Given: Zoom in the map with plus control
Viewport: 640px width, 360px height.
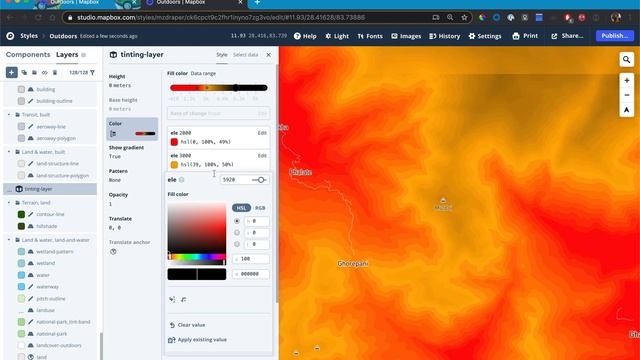Looking at the screenshot, I should (627, 80).
